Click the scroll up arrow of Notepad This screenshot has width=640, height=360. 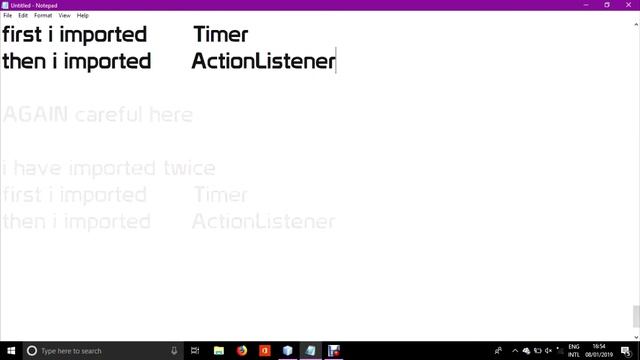click(x=636, y=25)
